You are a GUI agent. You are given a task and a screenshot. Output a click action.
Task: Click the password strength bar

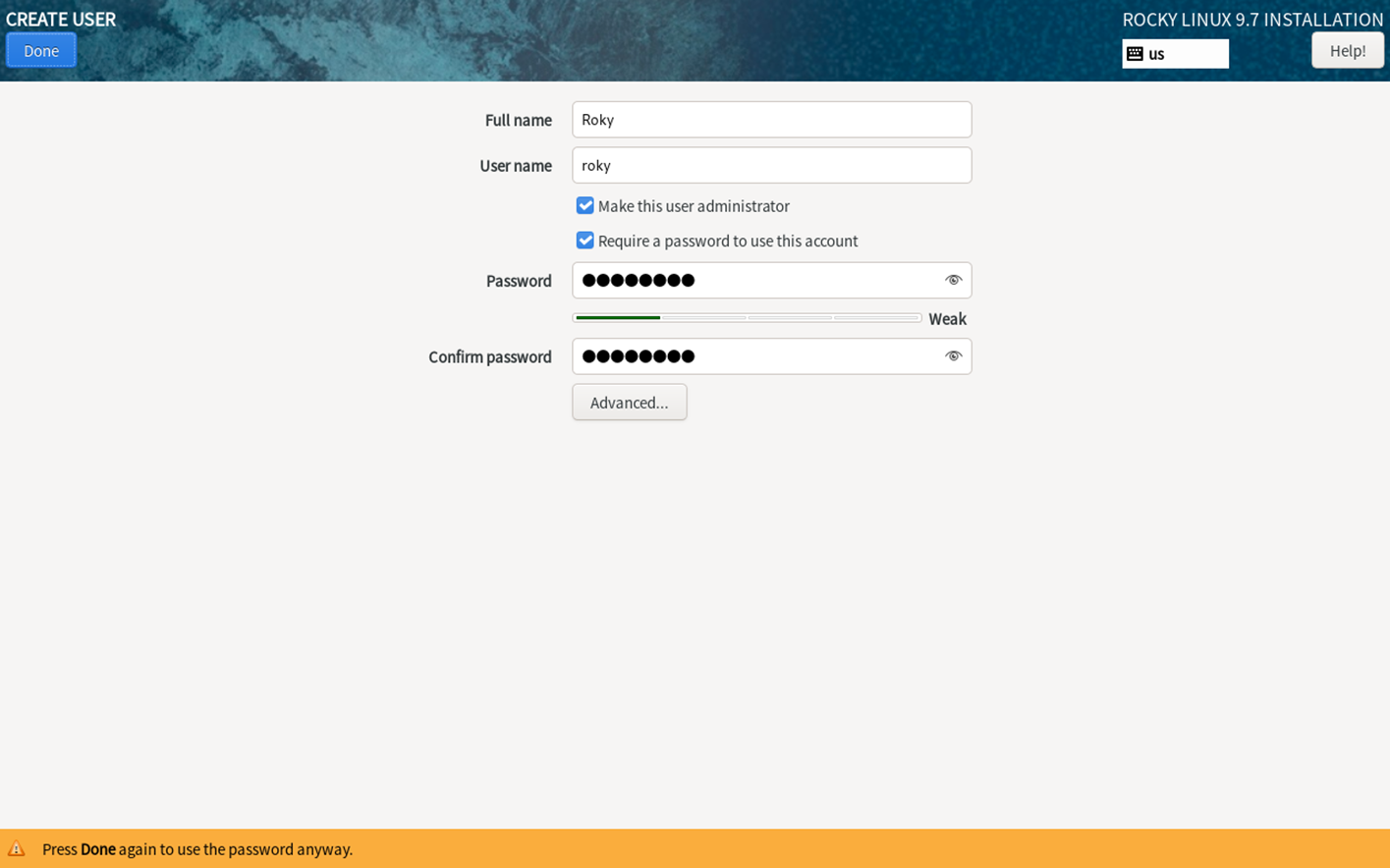coord(747,318)
